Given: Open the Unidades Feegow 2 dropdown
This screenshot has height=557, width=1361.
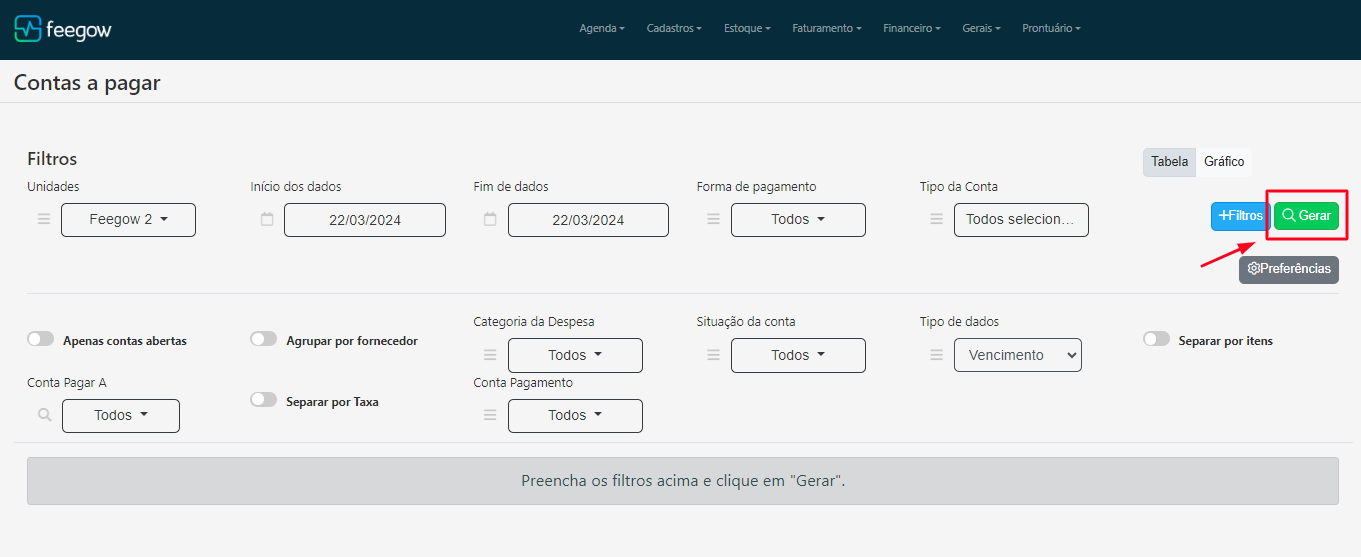Looking at the screenshot, I should pyautogui.click(x=128, y=220).
